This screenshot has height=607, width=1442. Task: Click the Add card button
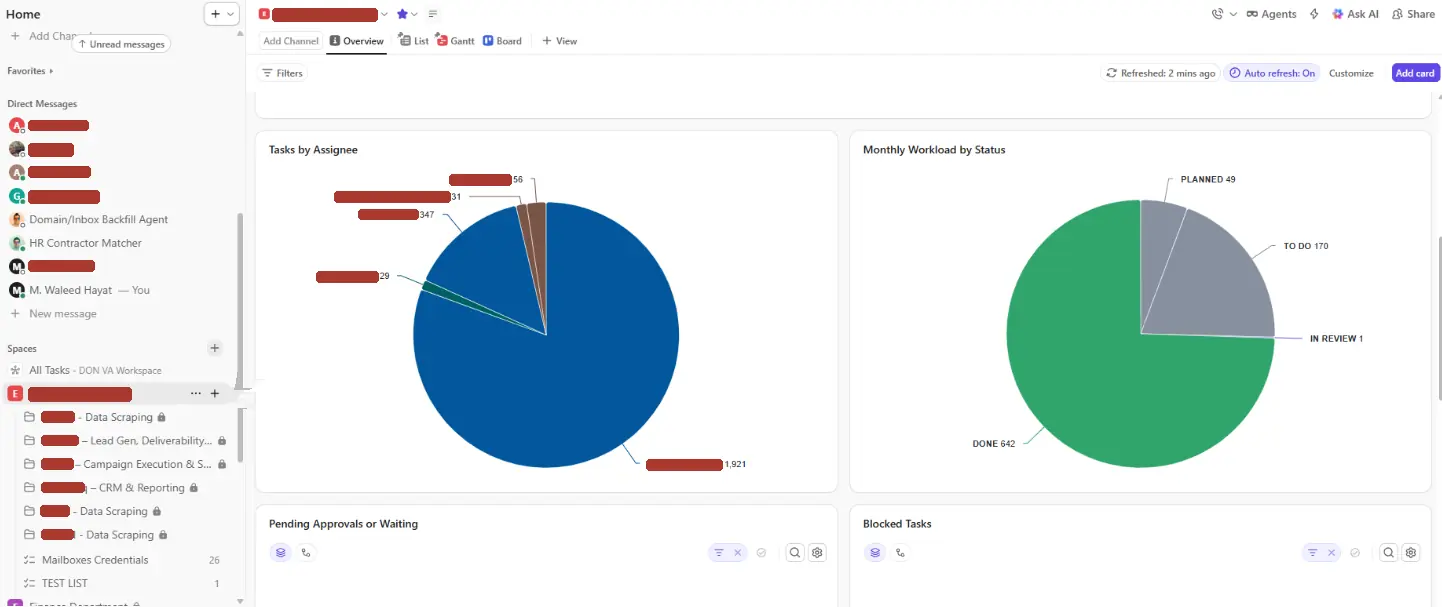(x=1415, y=73)
